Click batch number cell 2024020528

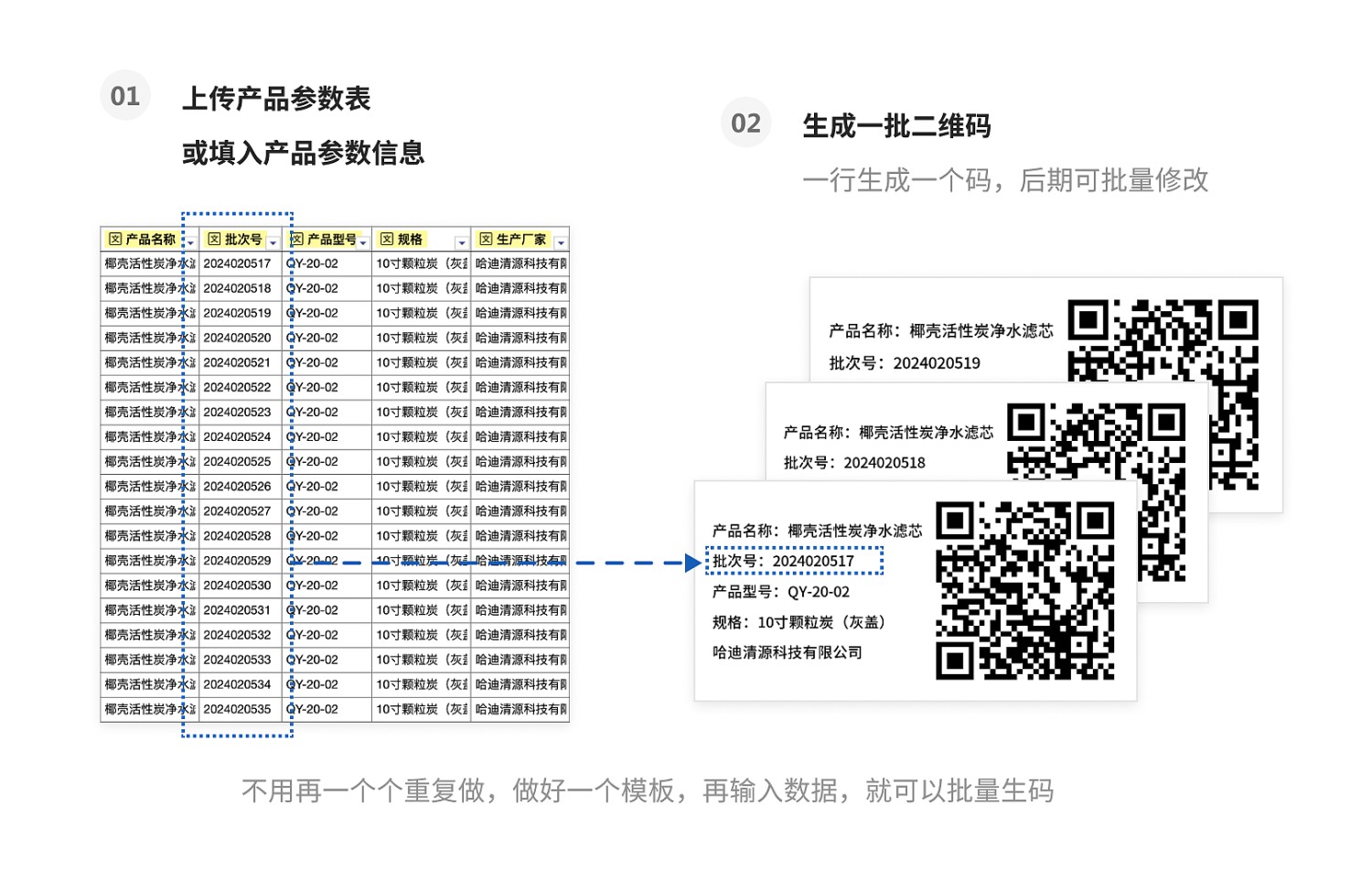click(241, 535)
